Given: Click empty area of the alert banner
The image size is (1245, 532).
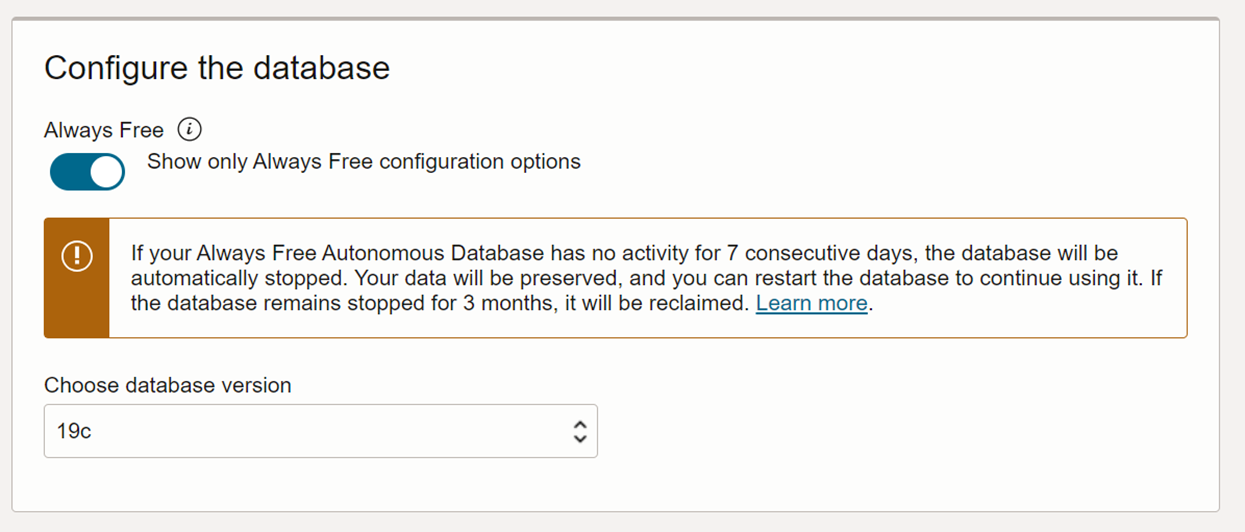Looking at the screenshot, I should click(1030, 318).
